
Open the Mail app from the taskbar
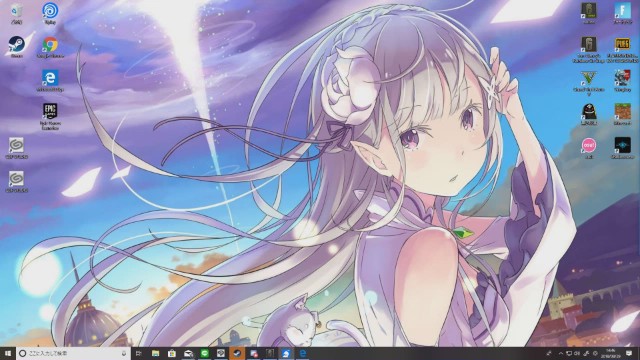[188, 353]
